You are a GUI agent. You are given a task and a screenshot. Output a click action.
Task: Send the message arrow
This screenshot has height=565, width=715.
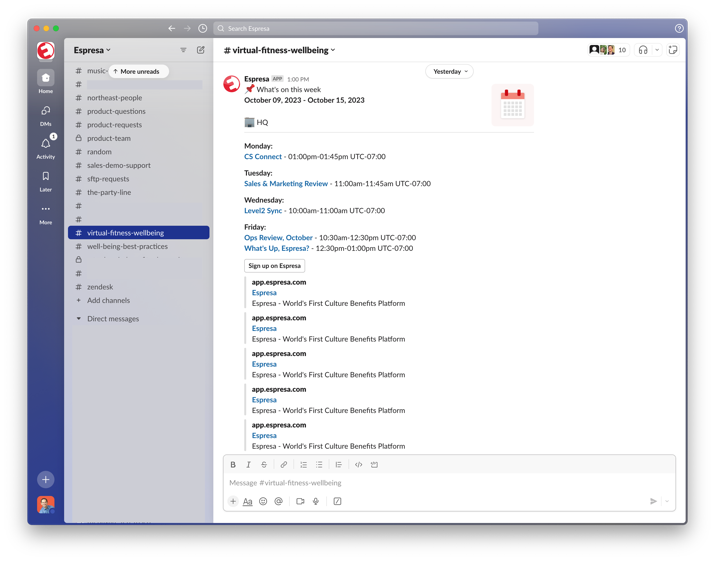tap(653, 501)
